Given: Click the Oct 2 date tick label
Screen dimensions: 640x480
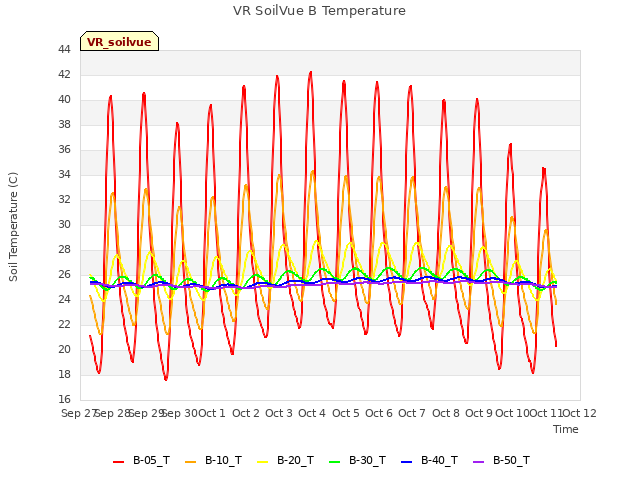Looking at the screenshot, I should point(246,413).
